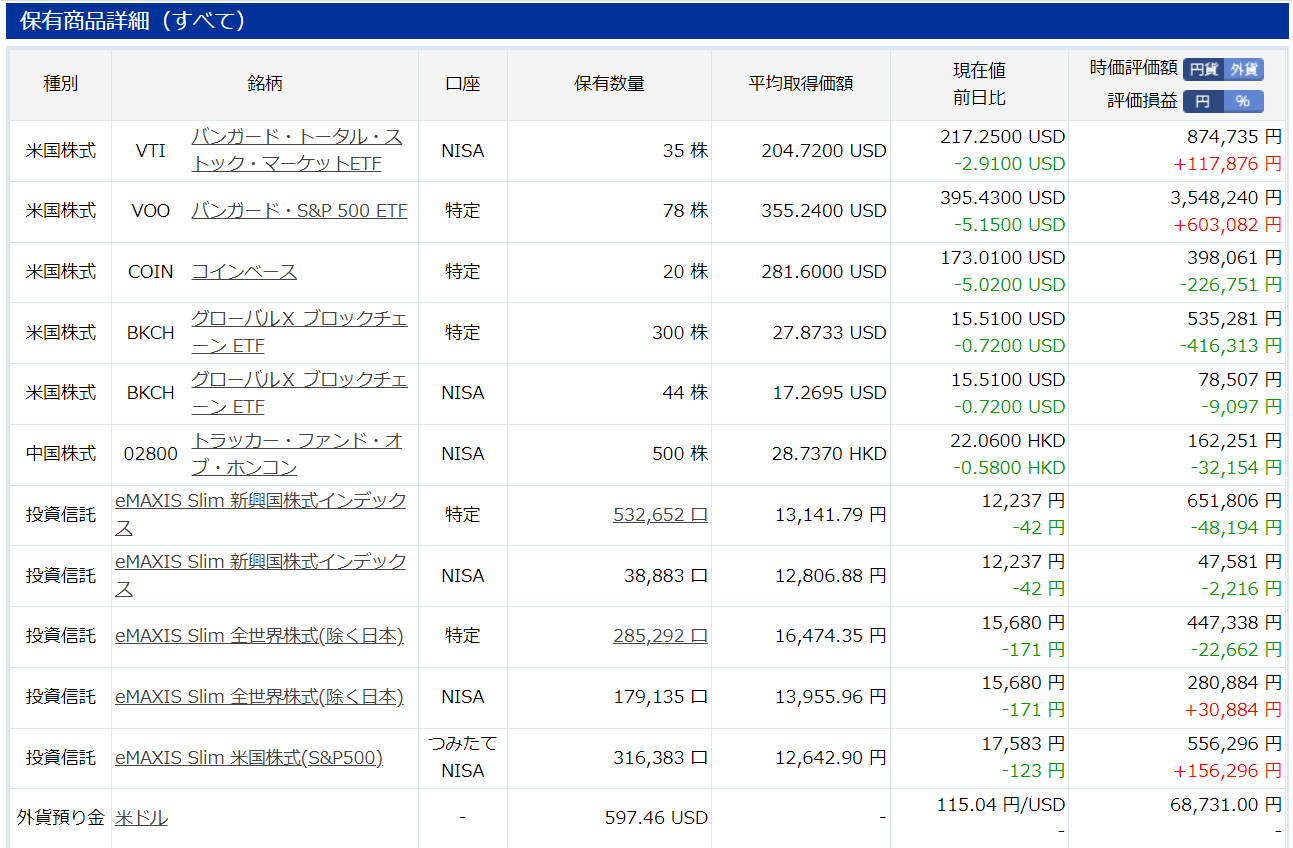Click the 中国株式 type cell
The image size is (1293, 848).
(x=61, y=454)
